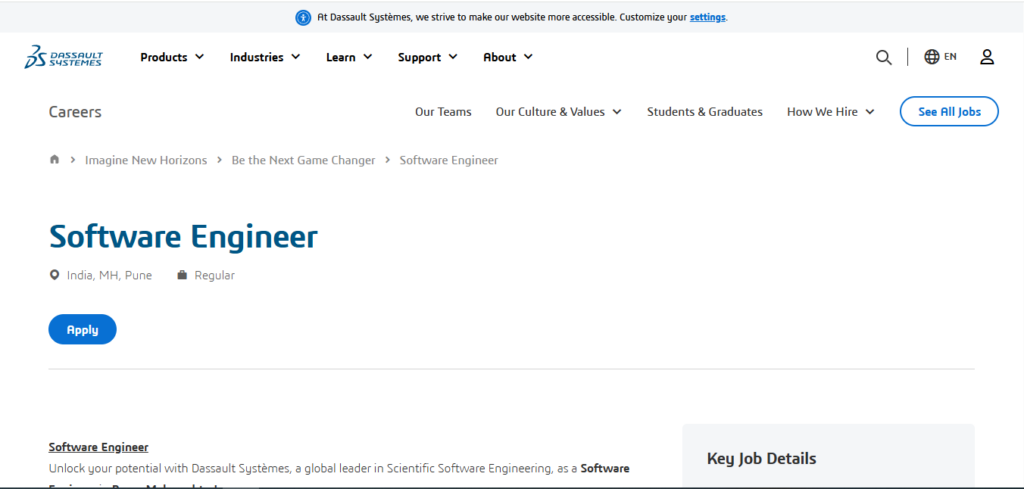This screenshot has height=489, width=1024.
Task: Expand the Learn menu
Action: click(349, 57)
